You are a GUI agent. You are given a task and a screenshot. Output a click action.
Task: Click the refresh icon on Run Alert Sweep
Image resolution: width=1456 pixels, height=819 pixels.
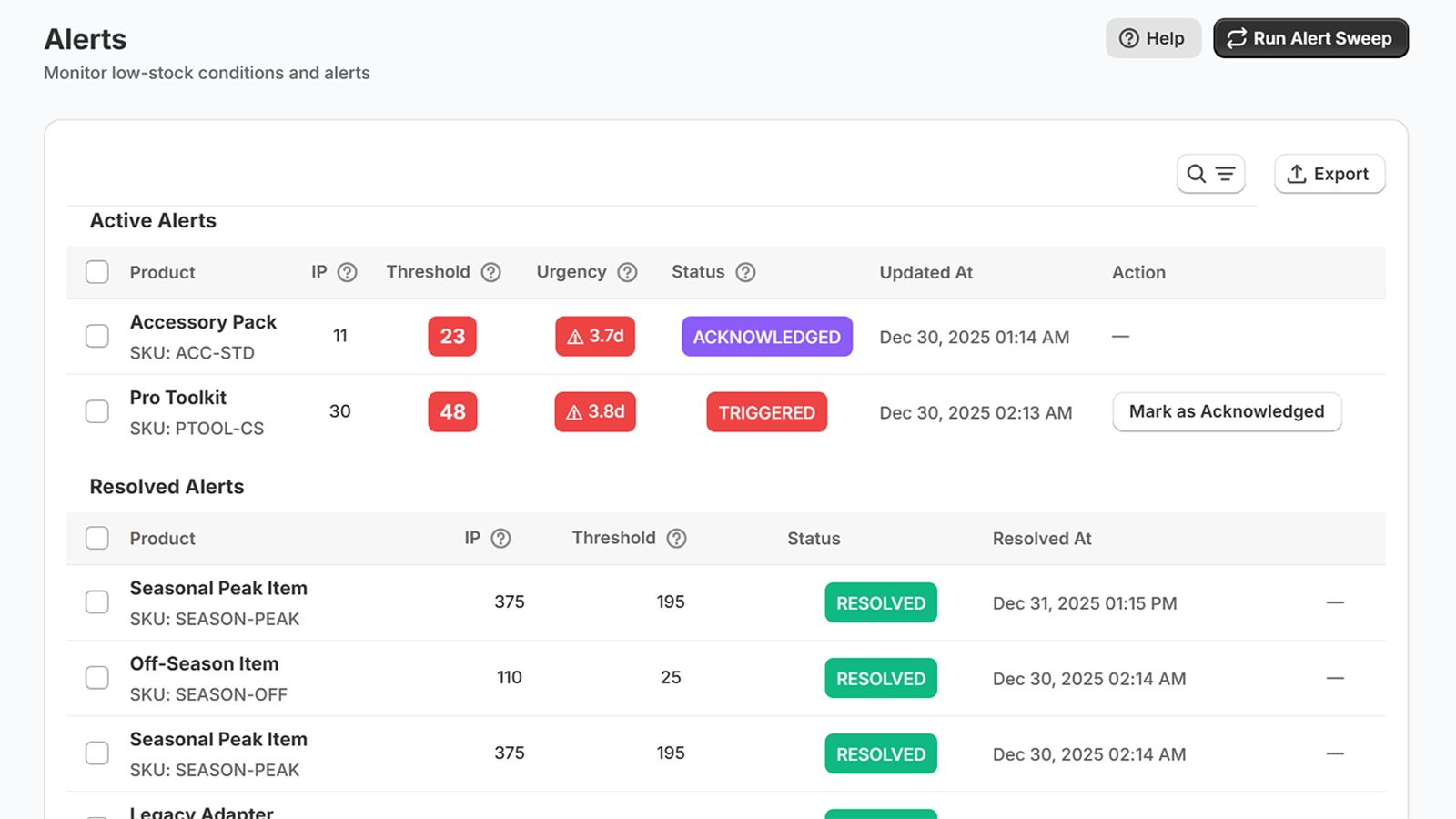1237,38
